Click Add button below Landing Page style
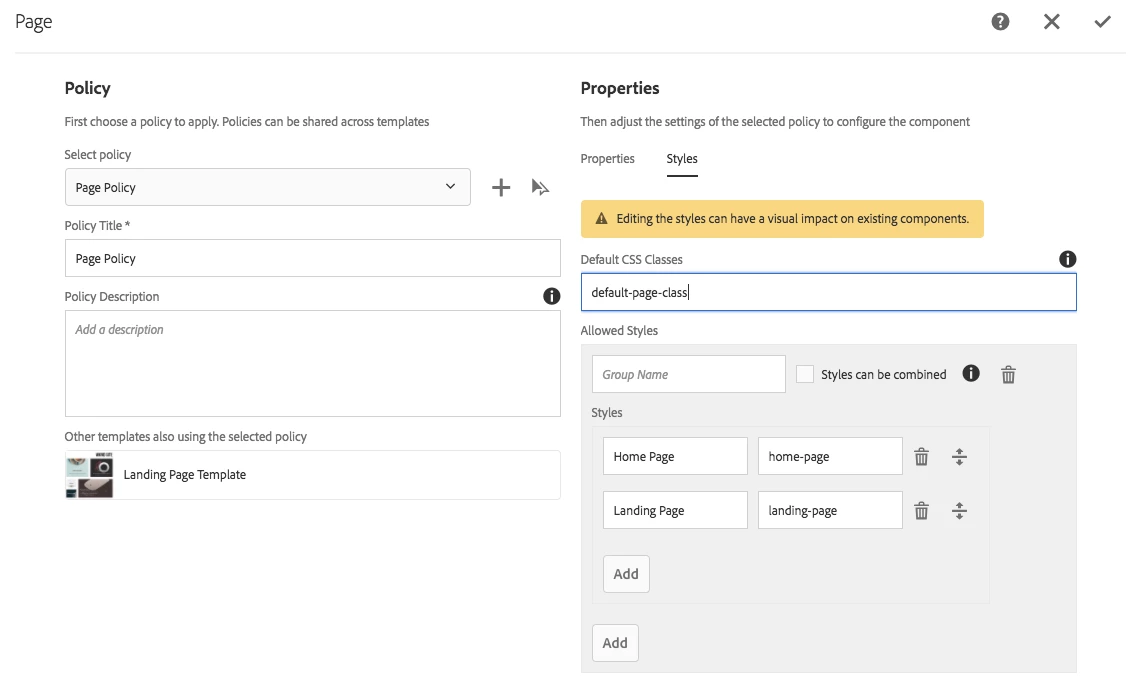 pos(626,574)
